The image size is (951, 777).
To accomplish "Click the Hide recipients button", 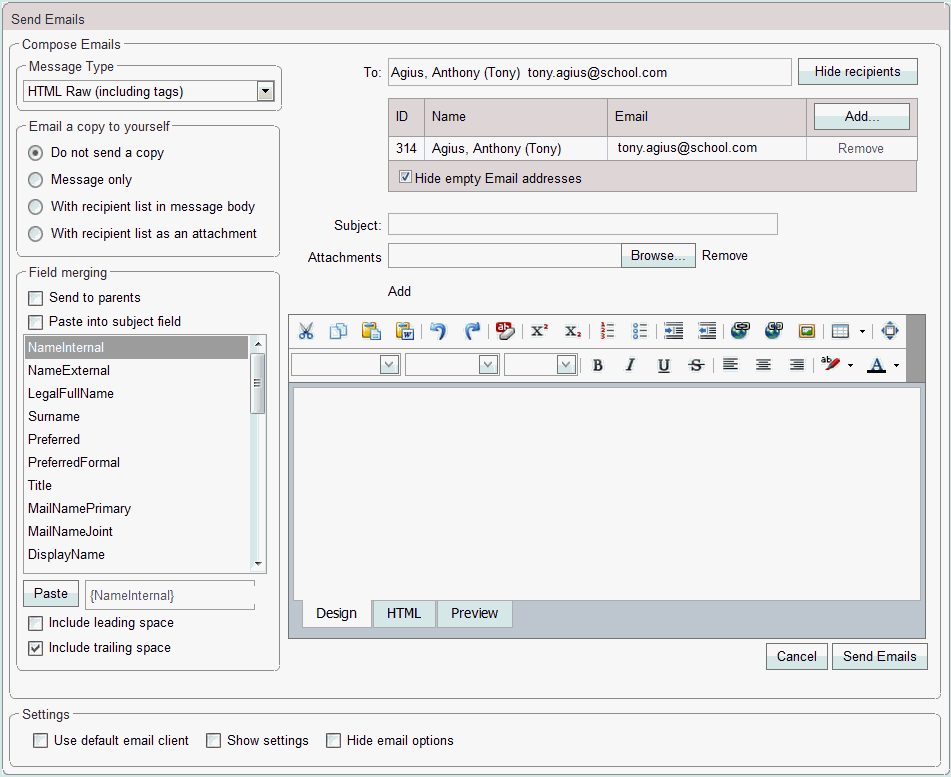I will pos(858,72).
